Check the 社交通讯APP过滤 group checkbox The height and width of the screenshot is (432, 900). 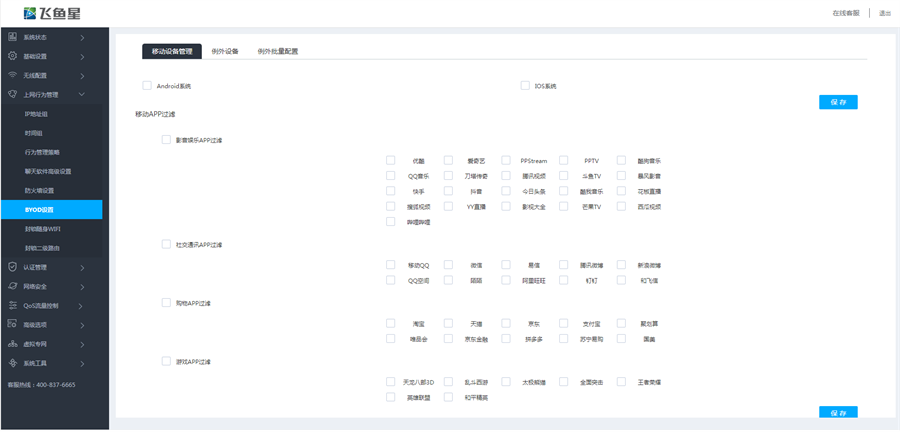click(x=166, y=244)
